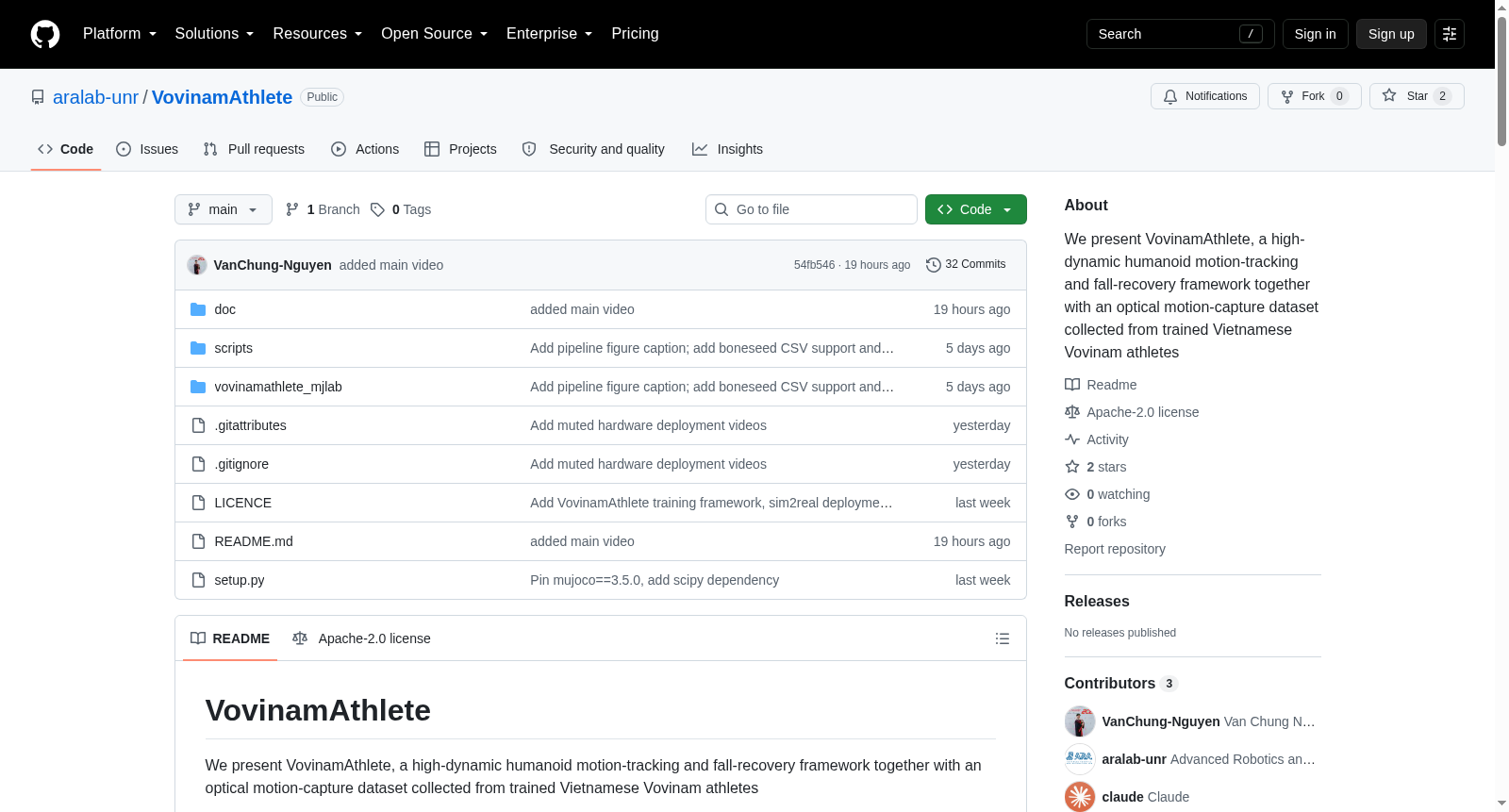Screen dimensions: 1509x812
Task: Expand the Platform menu
Action: click(x=120, y=34)
